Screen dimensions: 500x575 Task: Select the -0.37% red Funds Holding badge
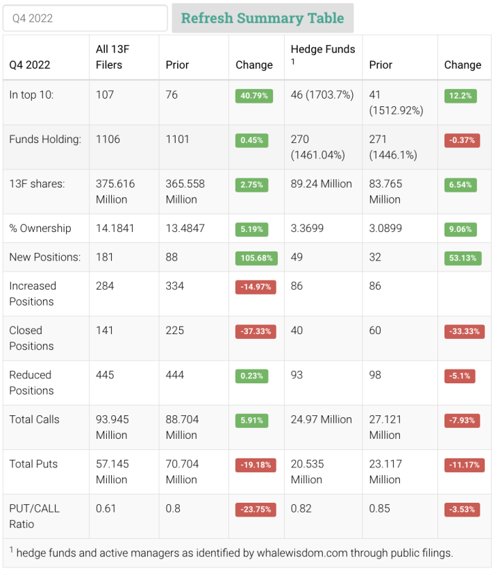(462, 140)
